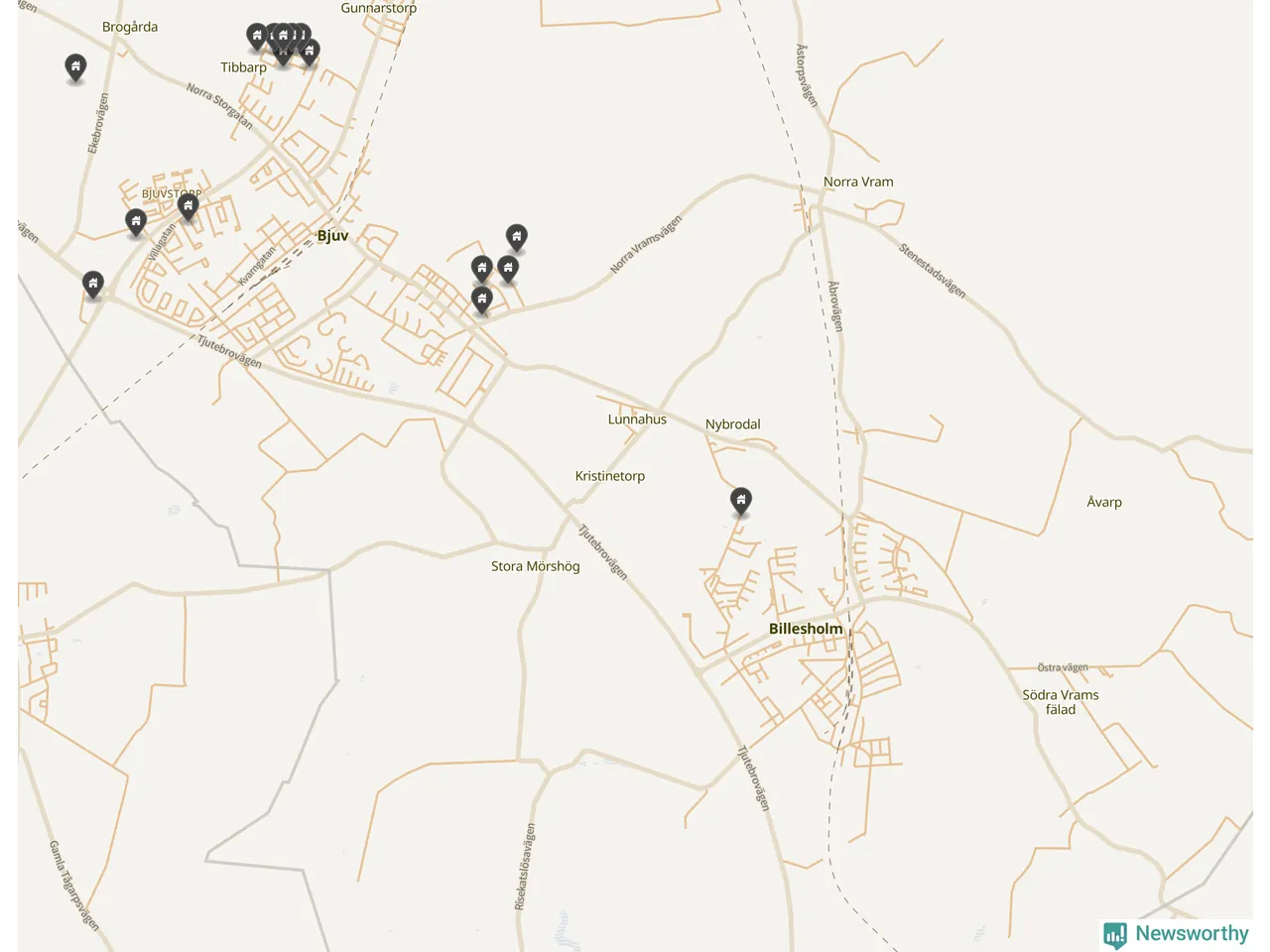The height and width of the screenshot is (952, 1270).
Task: Click the Stora Mörshög place label
Action: tap(536, 566)
